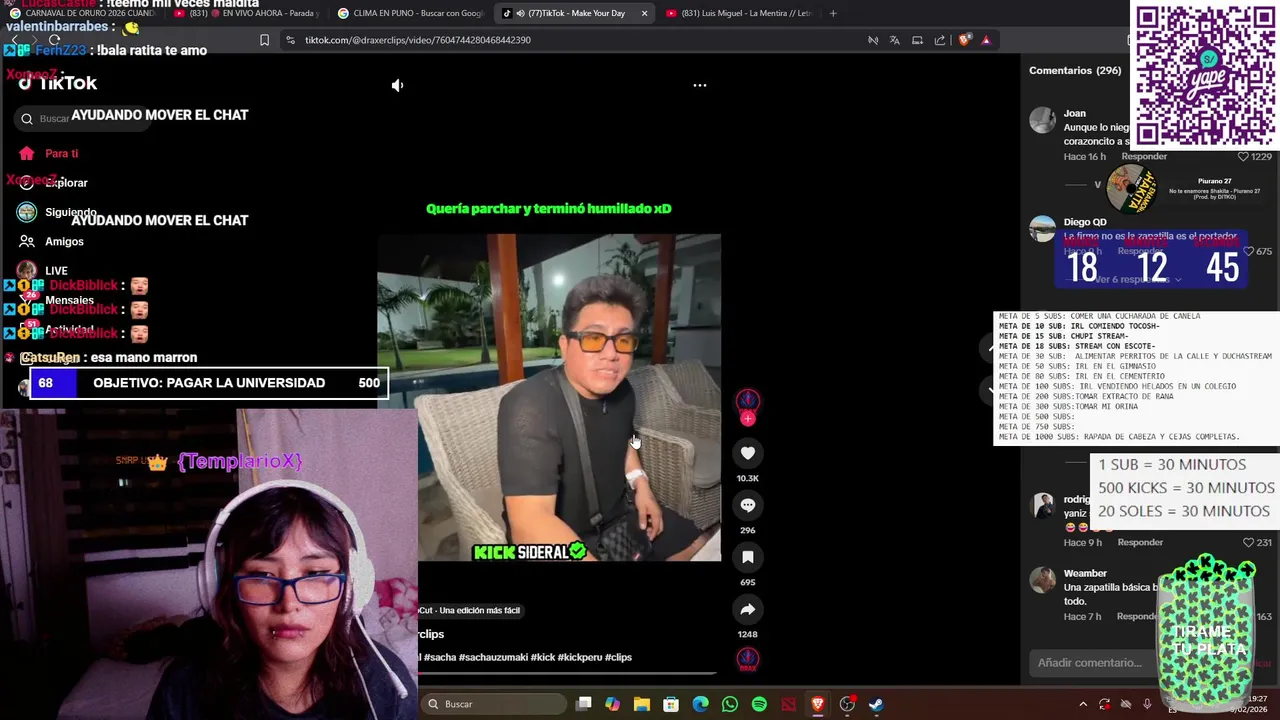Screen dimensions: 1280x720
Task: Switch to the CLIMA EN PUNO Google tab
Action: (410, 13)
